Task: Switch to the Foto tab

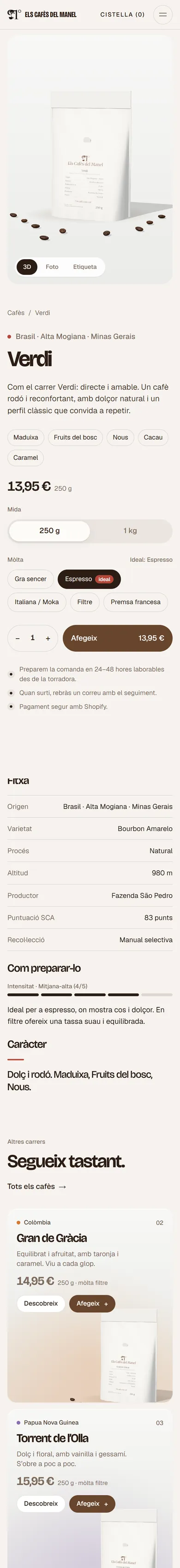Action: pyautogui.click(x=52, y=267)
